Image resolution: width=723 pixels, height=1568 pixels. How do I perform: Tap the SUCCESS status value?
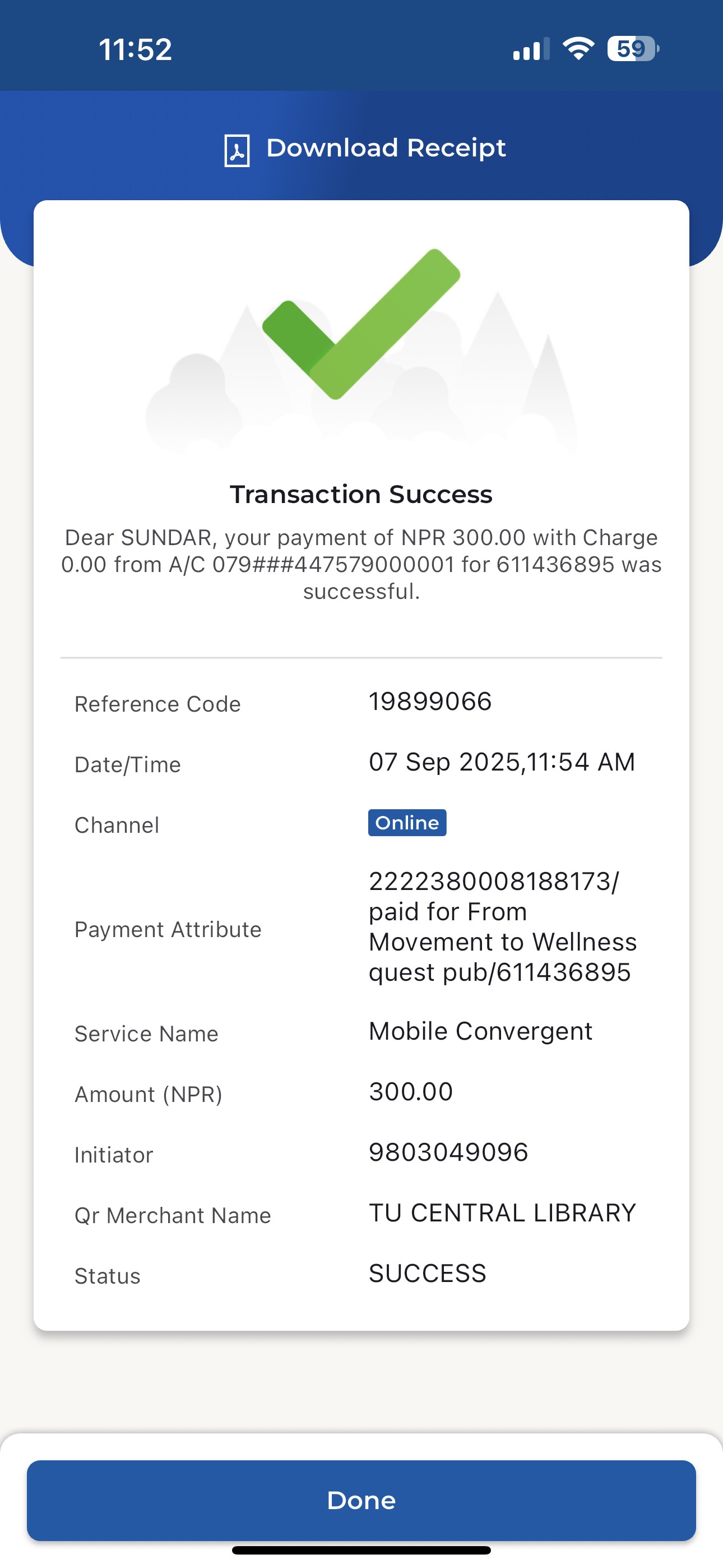427,1274
